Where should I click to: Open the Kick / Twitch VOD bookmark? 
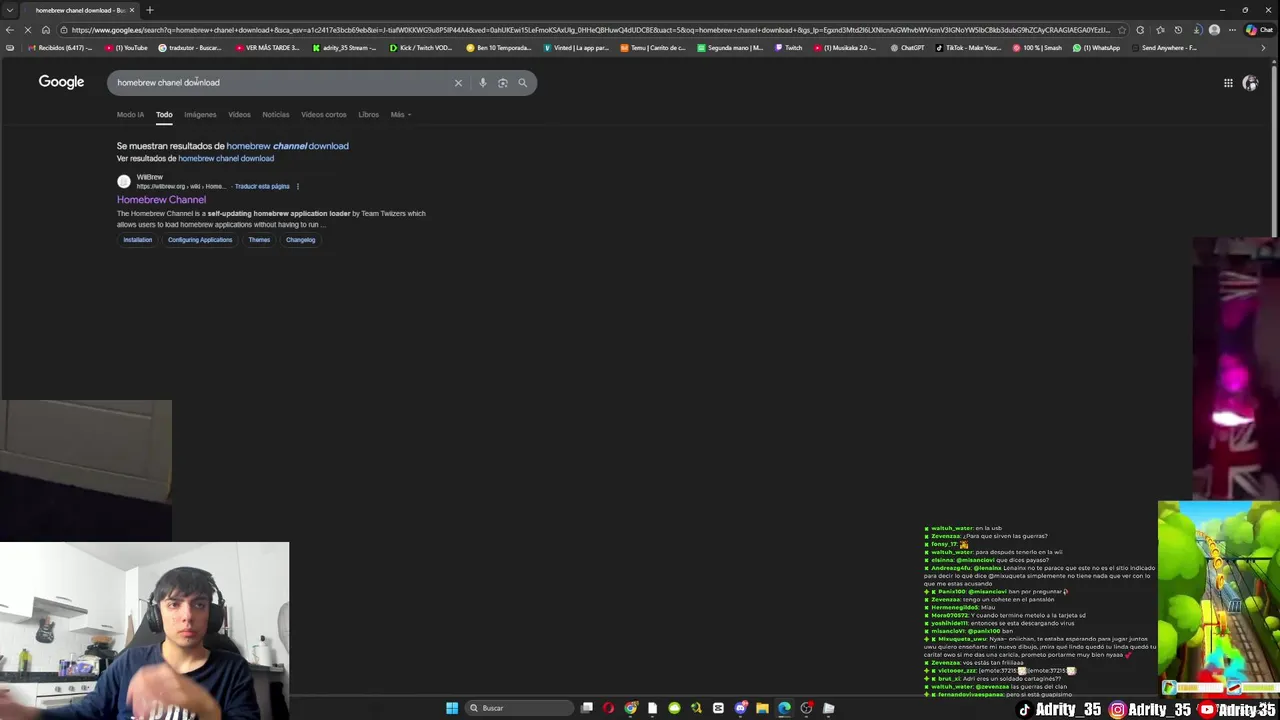(x=420, y=48)
